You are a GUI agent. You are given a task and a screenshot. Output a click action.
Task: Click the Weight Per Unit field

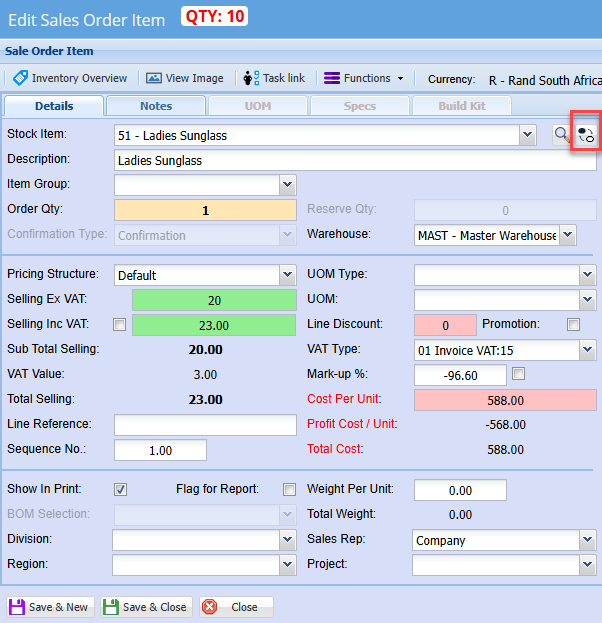pyautogui.click(x=460, y=490)
